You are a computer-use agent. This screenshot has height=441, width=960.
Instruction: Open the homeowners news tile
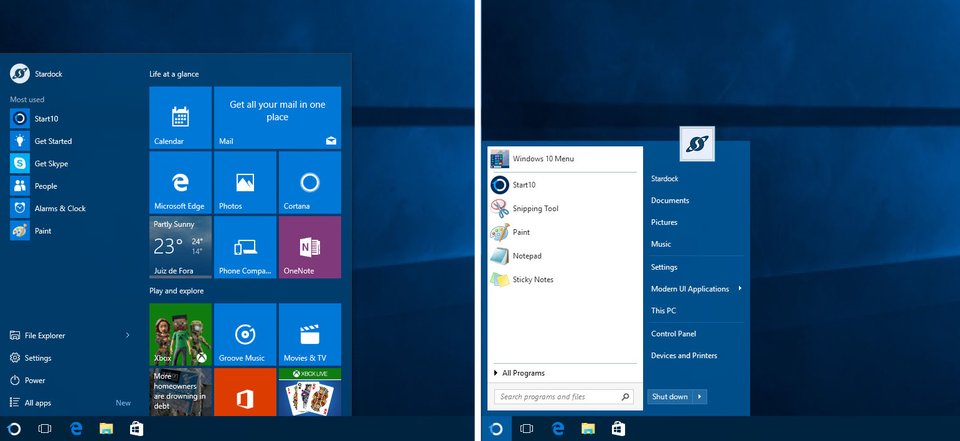pos(181,392)
